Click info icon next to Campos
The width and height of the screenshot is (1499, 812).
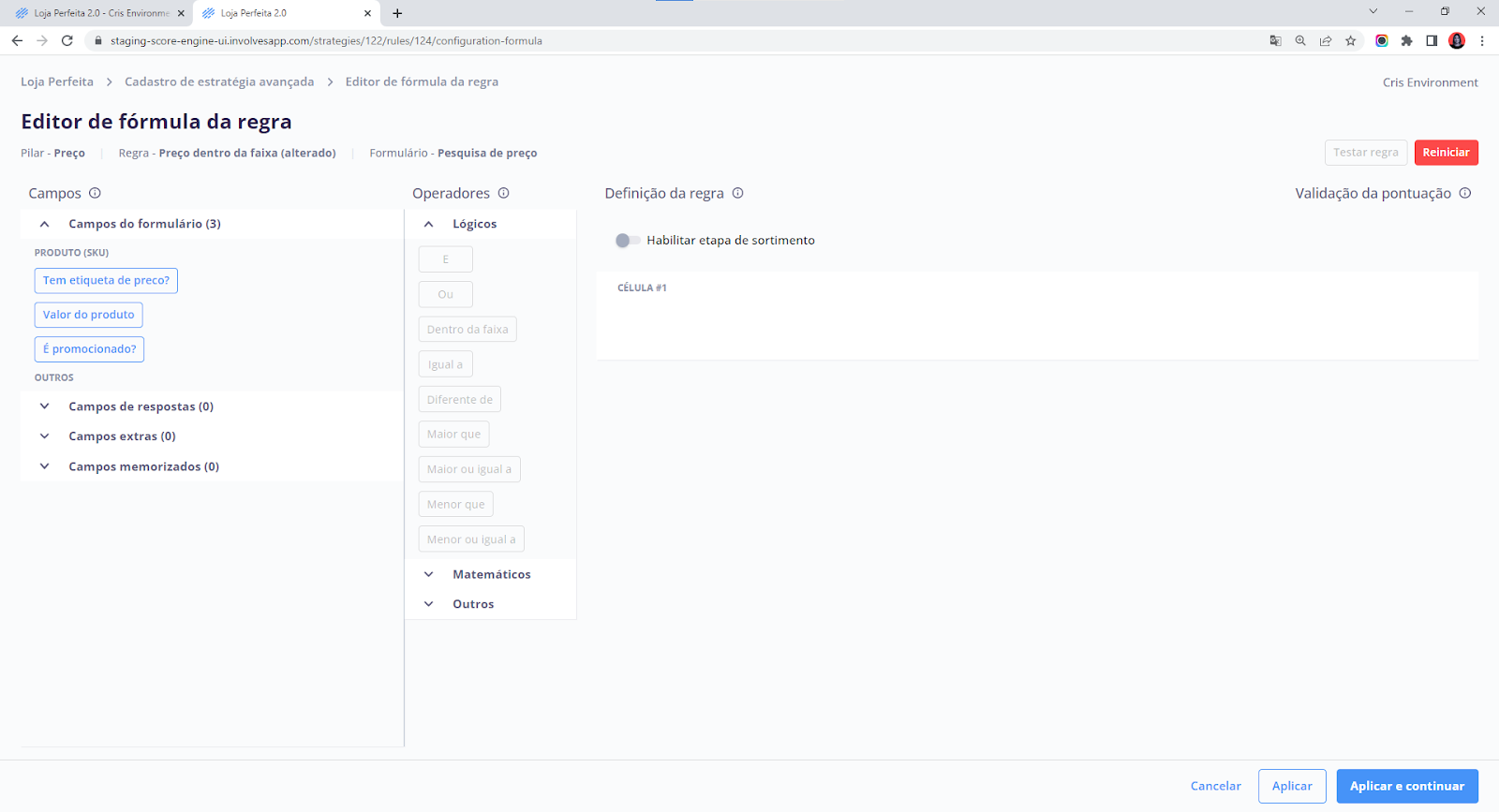click(95, 193)
